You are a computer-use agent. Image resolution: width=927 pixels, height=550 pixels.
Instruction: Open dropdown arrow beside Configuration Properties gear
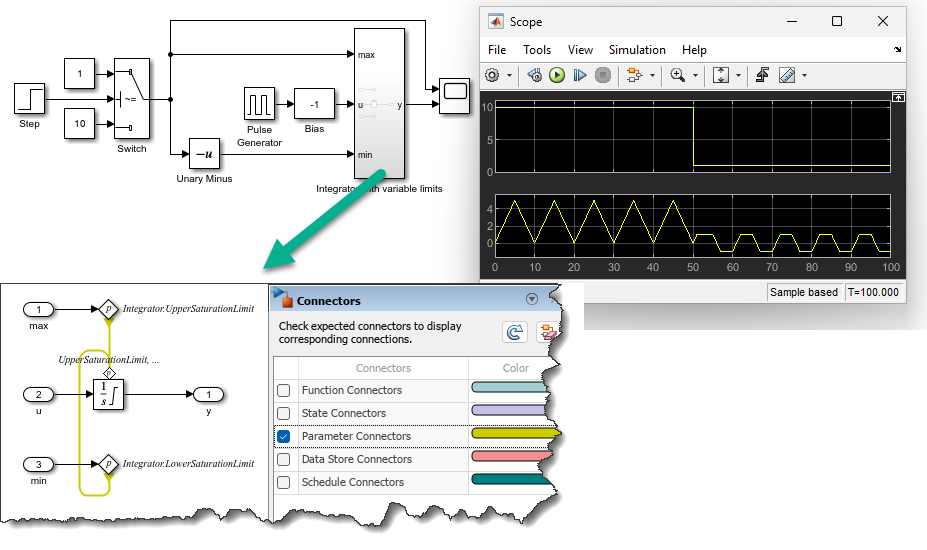509,76
